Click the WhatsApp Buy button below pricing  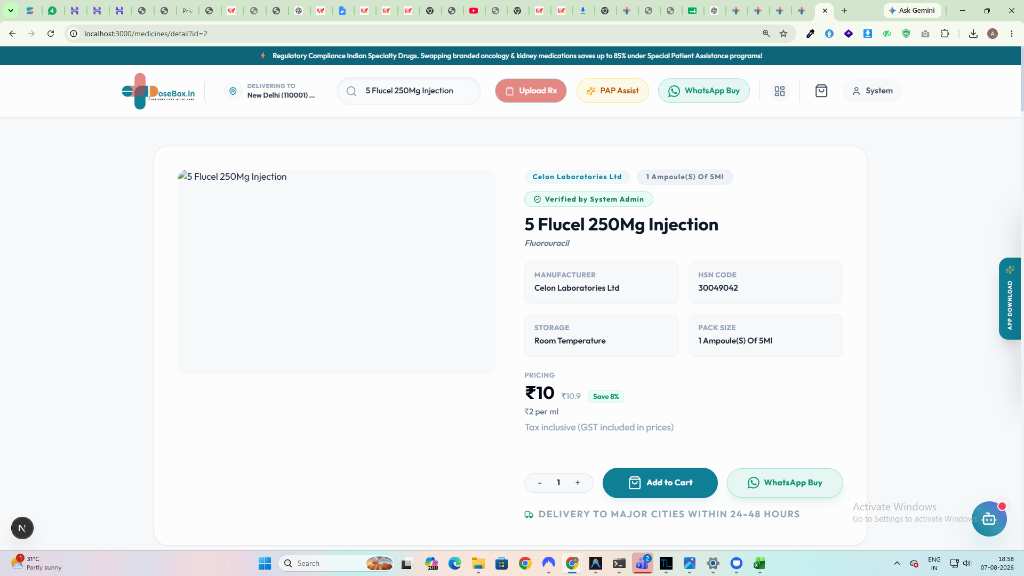click(x=784, y=483)
